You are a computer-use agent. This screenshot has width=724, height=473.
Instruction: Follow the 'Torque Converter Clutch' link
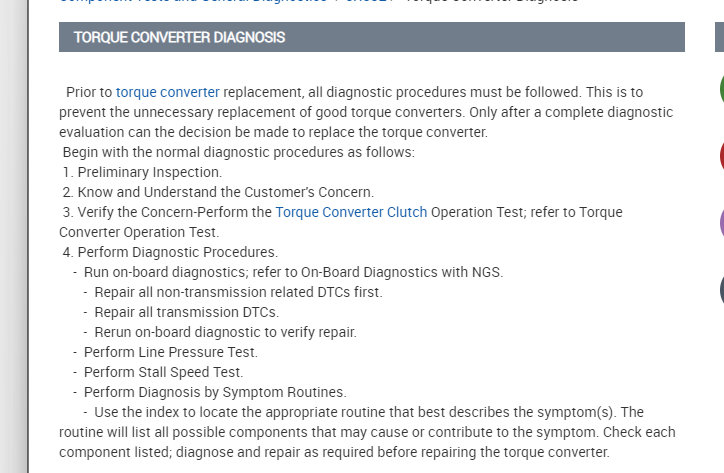point(351,212)
